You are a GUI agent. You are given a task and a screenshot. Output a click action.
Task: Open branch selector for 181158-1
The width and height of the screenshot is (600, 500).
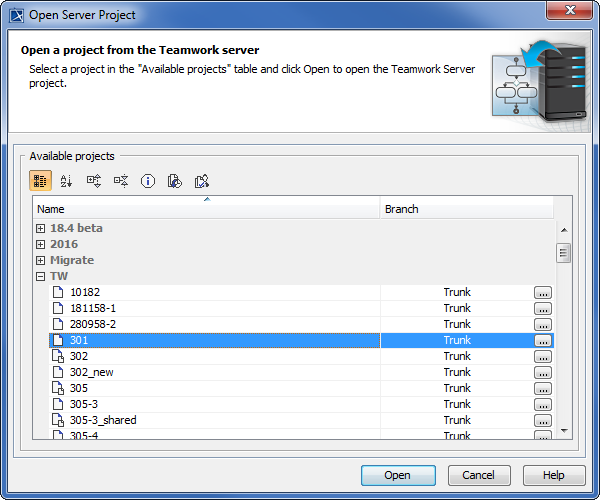[x=543, y=309]
